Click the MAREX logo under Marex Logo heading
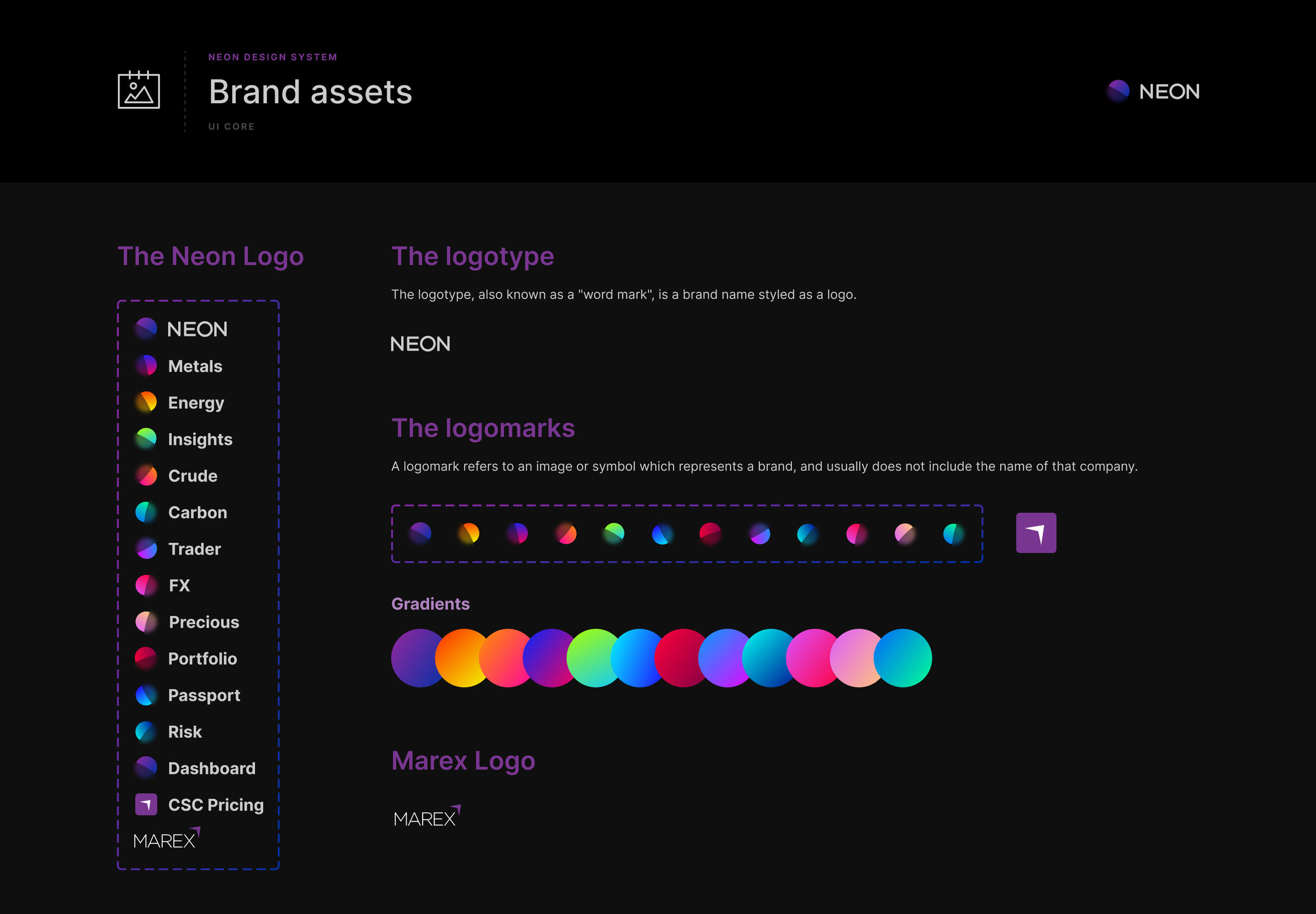 (x=427, y=816)
